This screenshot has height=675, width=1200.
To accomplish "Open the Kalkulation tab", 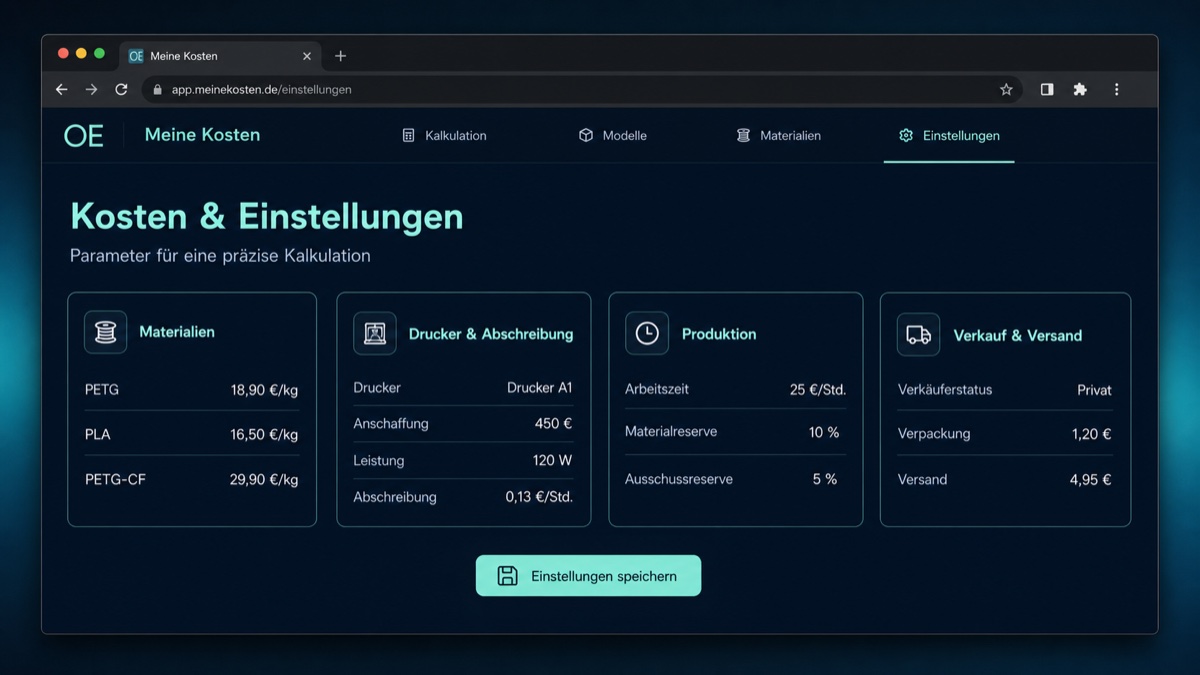I will 444,135.
